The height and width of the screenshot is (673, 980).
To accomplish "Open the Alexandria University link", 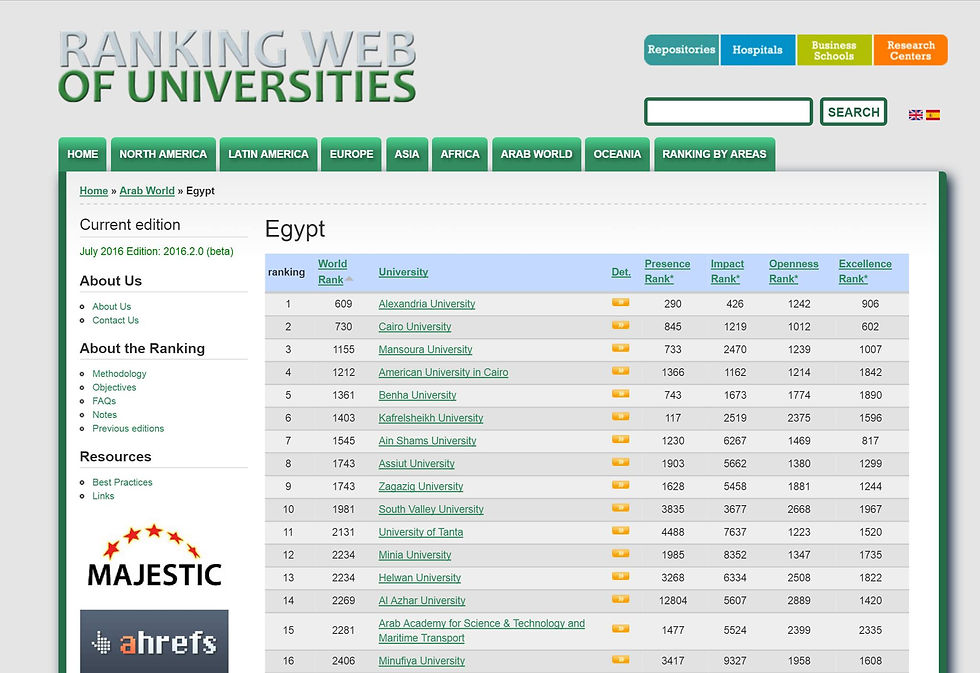I will coord(427,304).
